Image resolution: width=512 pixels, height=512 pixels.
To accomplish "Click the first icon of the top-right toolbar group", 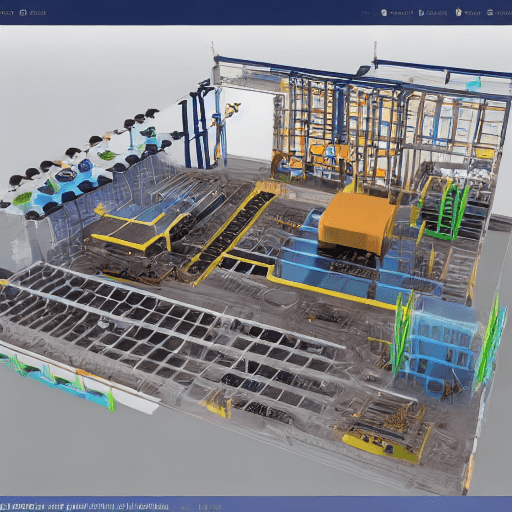I will click(384, 13).
